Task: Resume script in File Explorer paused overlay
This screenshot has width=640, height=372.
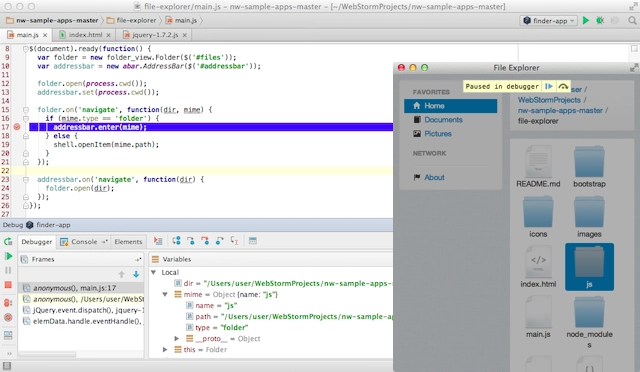Action: coord(549,86)
